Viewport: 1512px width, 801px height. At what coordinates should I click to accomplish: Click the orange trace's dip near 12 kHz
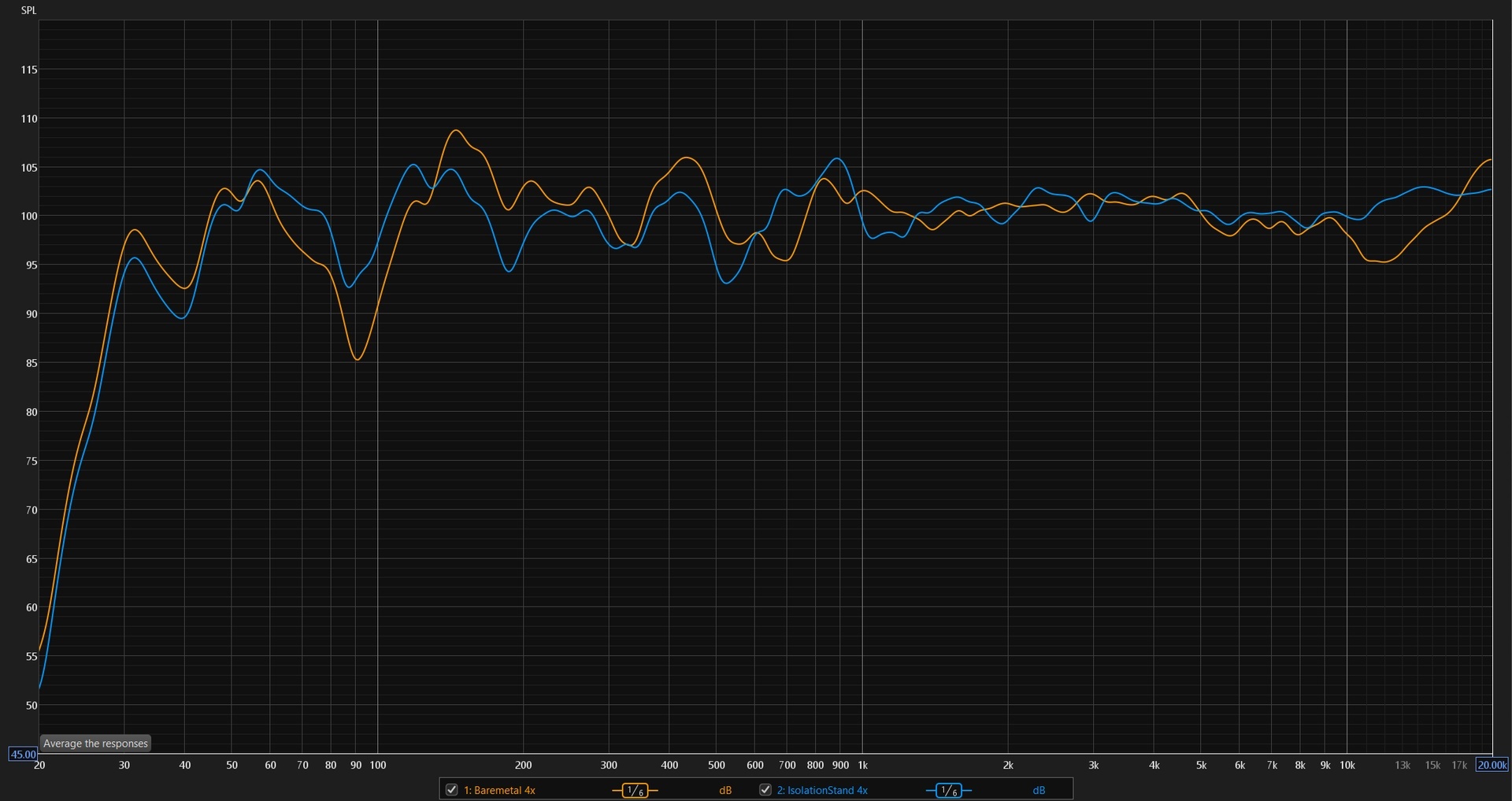[1383, 261]
